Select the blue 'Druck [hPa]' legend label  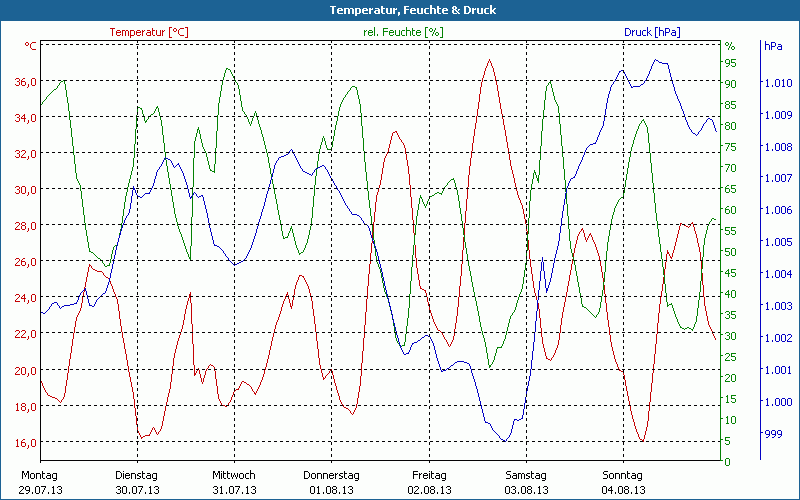[x=652, y=32]
